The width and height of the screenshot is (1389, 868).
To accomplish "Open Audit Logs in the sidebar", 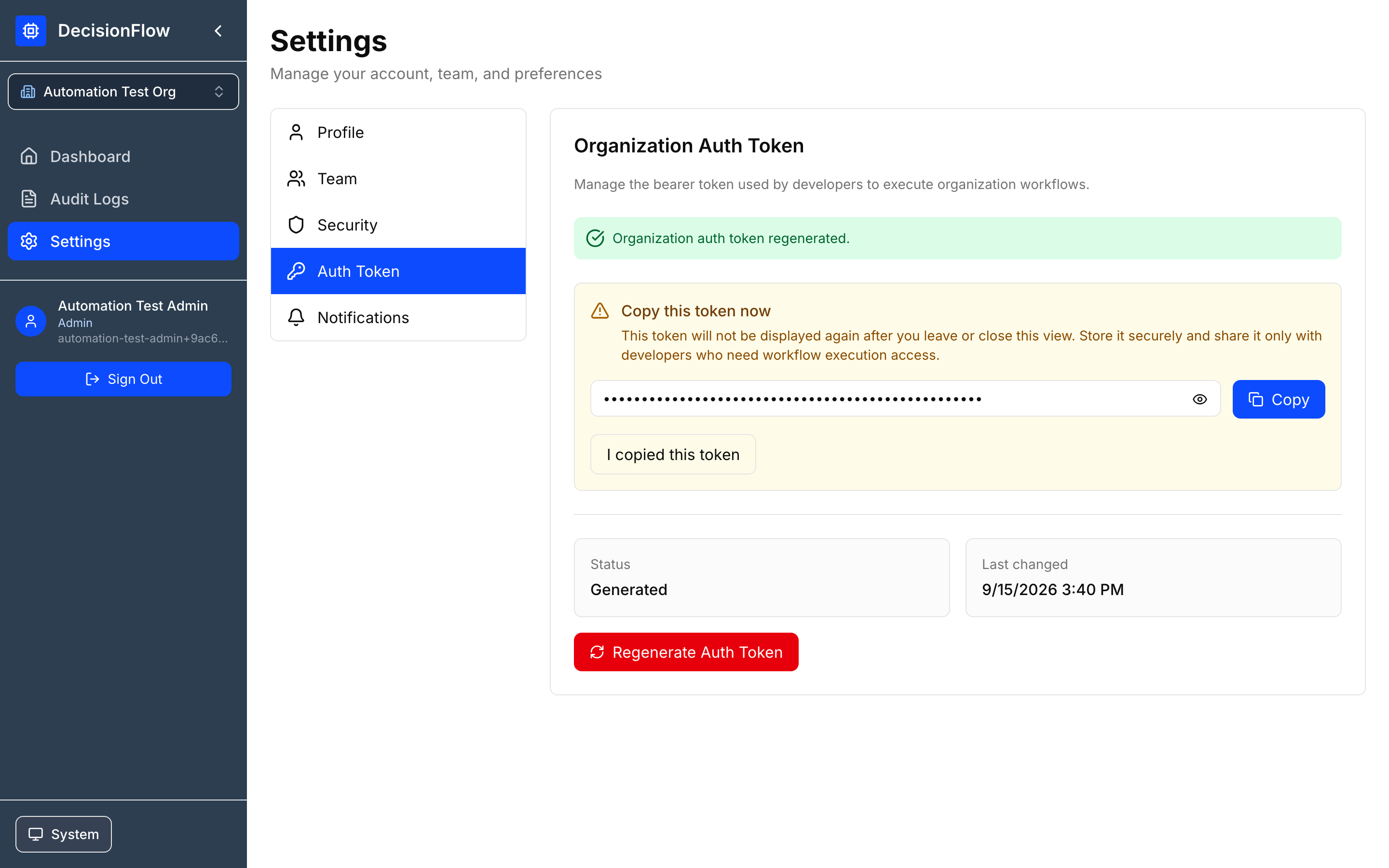I will [x=123, y=199].
